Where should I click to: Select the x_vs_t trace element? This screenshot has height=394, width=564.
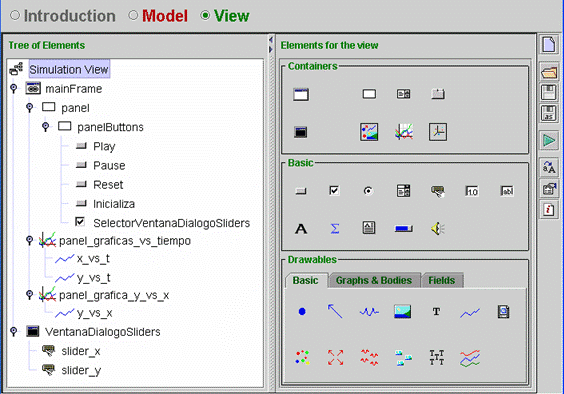93,258
